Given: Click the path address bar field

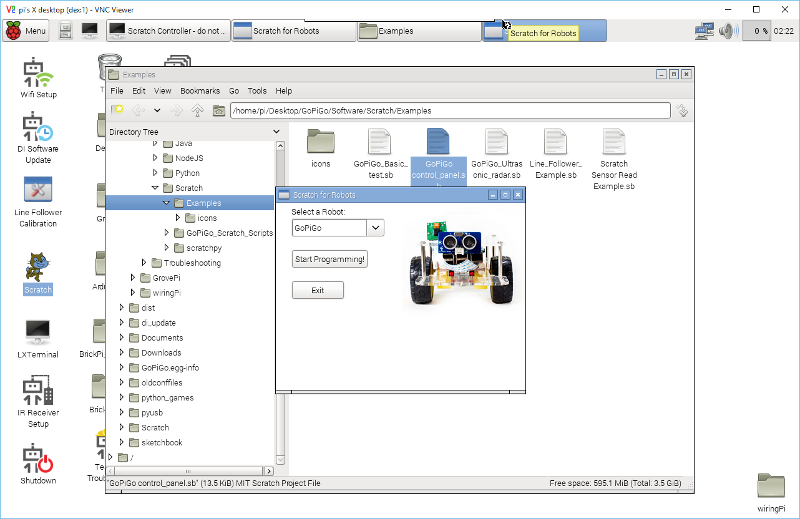Looking at the screenshot, I should tap(450, 111).
